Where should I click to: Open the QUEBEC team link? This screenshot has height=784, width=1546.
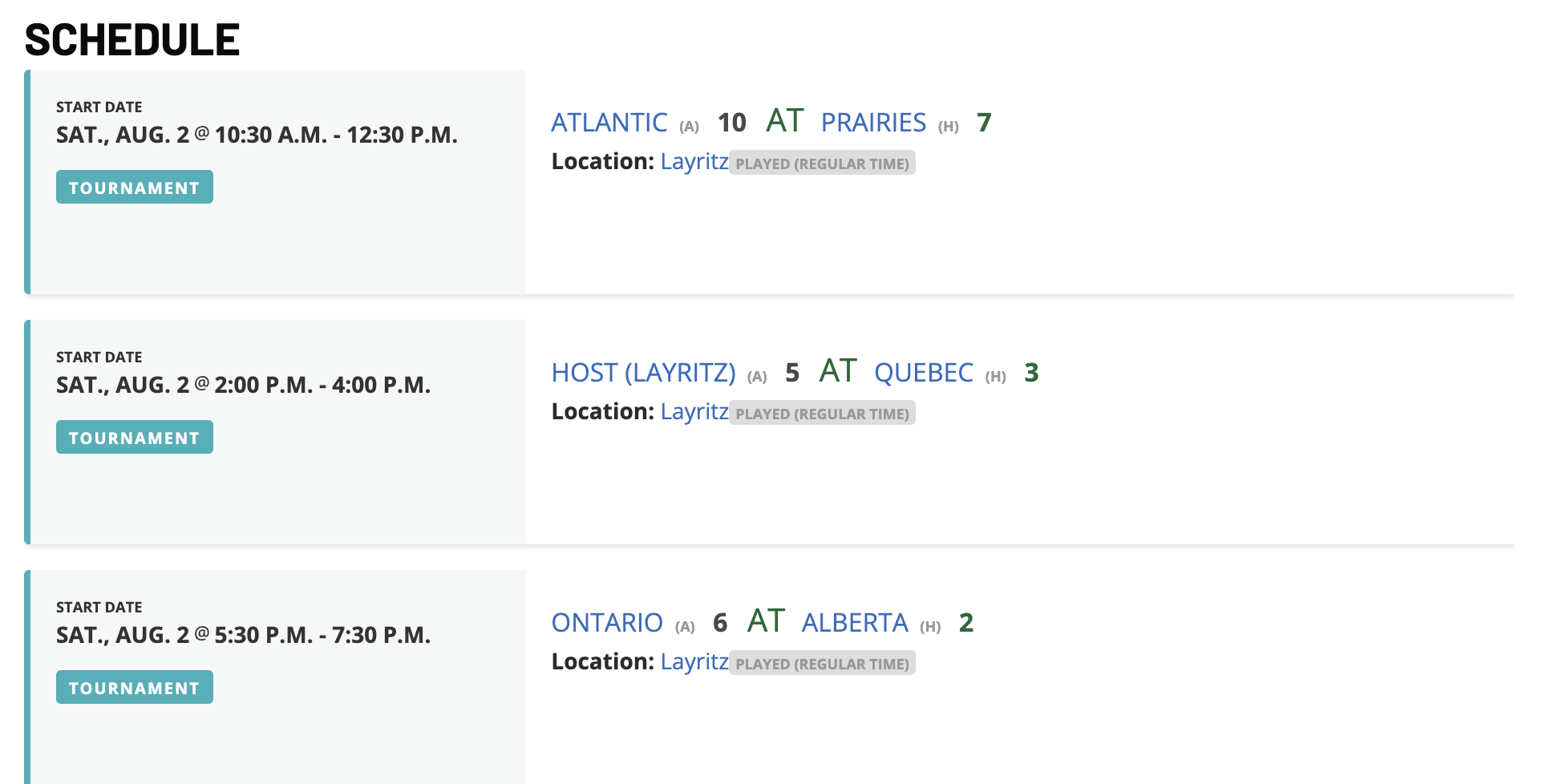[x=923, y=373]
